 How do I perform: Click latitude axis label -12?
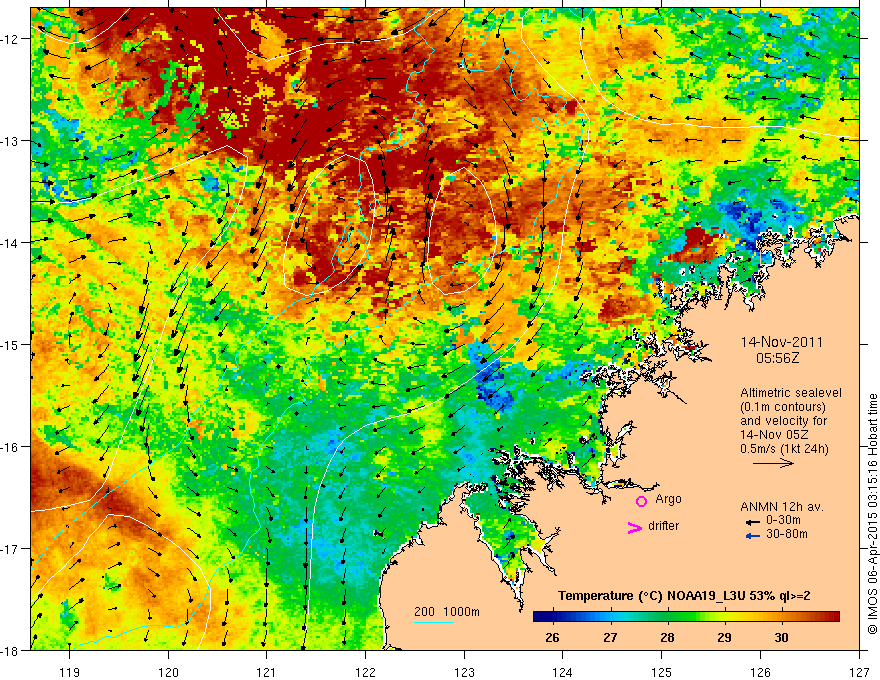pyautogui.click(x=11, y=39)
